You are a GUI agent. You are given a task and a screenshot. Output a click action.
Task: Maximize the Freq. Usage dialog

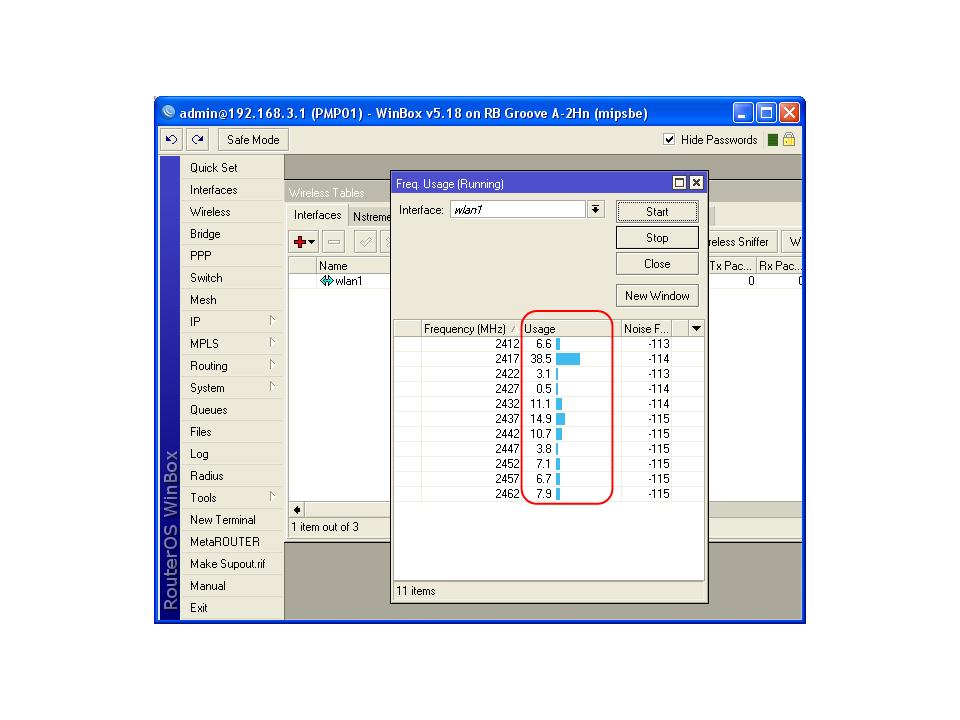(x=679, y=182)
